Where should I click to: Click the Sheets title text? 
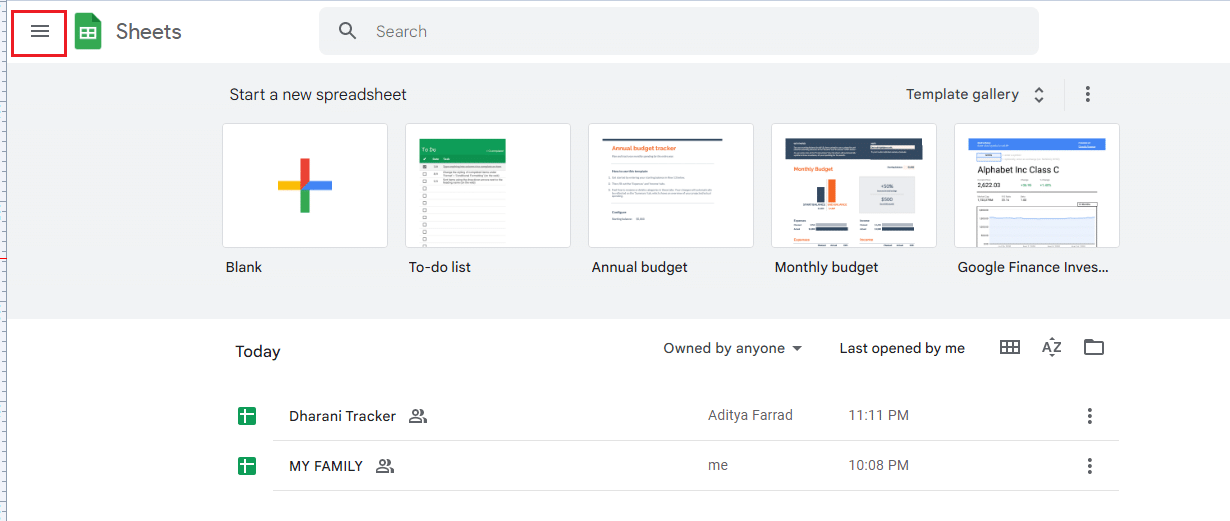click(149, 31)
